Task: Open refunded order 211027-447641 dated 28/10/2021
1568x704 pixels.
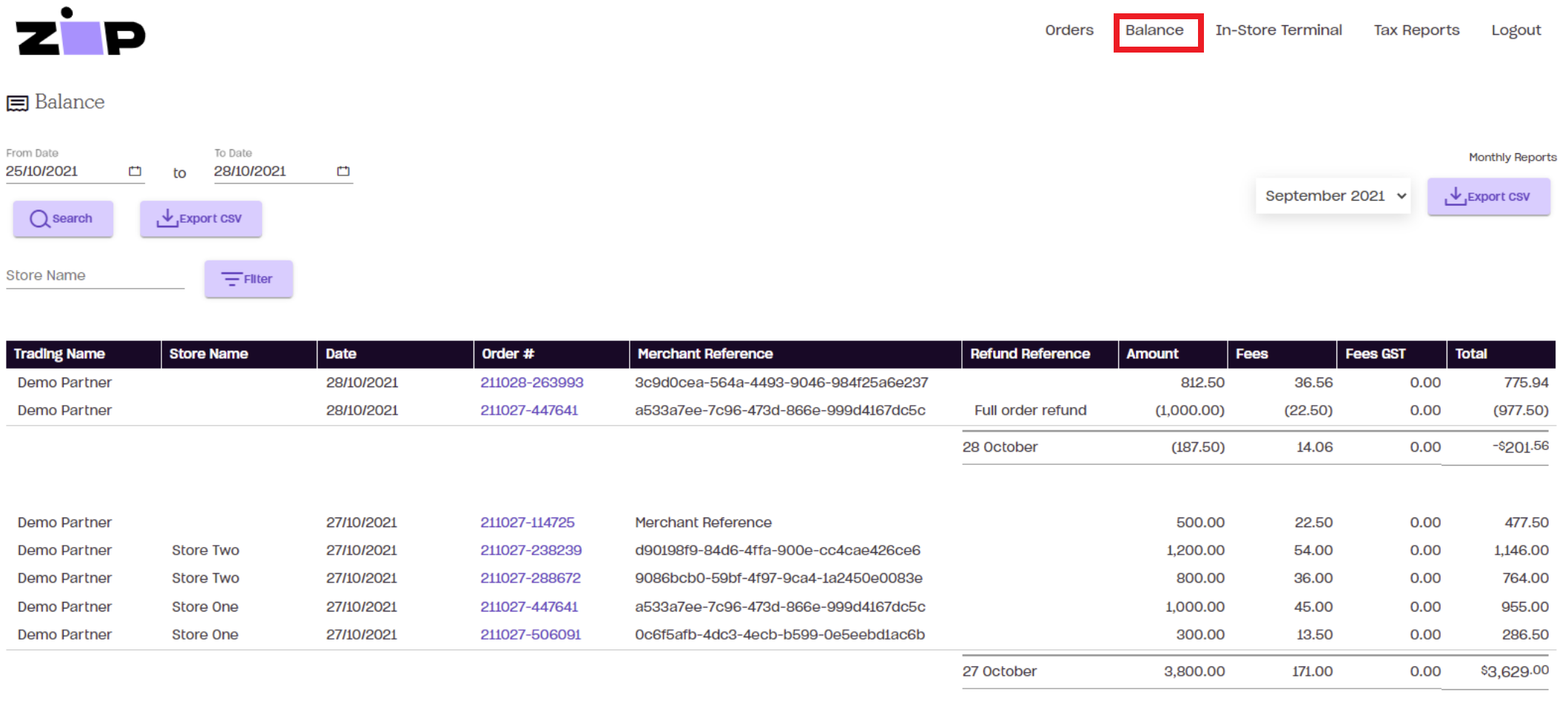Action: [x=529, y=410]
